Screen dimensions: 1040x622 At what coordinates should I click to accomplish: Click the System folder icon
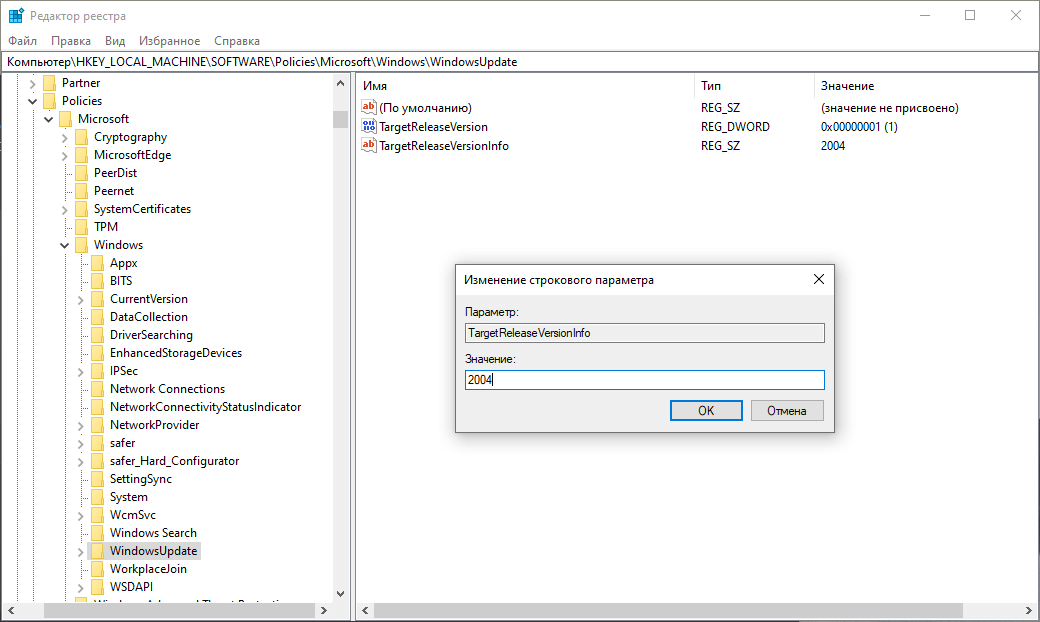click(x=98, y=497)
